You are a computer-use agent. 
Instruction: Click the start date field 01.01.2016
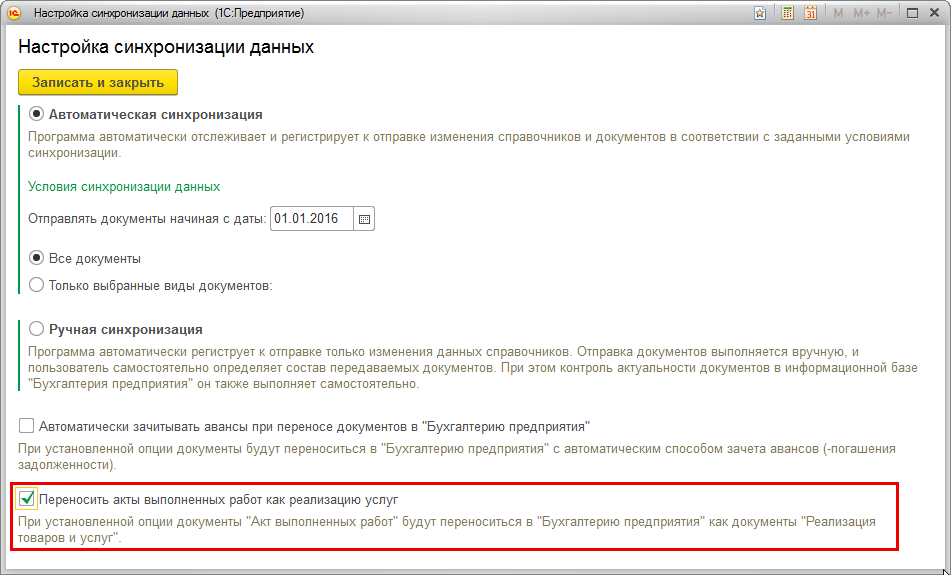point(312,219)
